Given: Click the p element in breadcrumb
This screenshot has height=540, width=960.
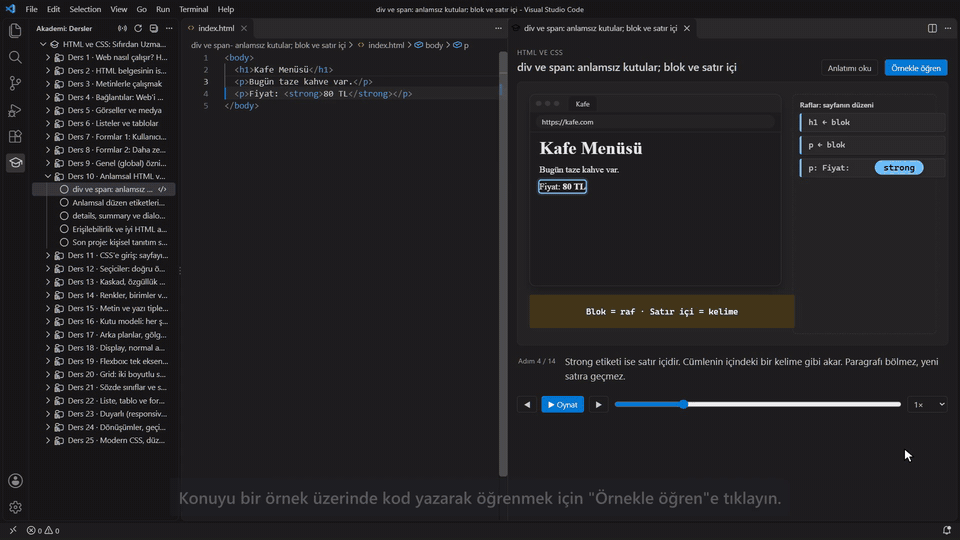Looking at the screenshot, I should pos(466,45).
